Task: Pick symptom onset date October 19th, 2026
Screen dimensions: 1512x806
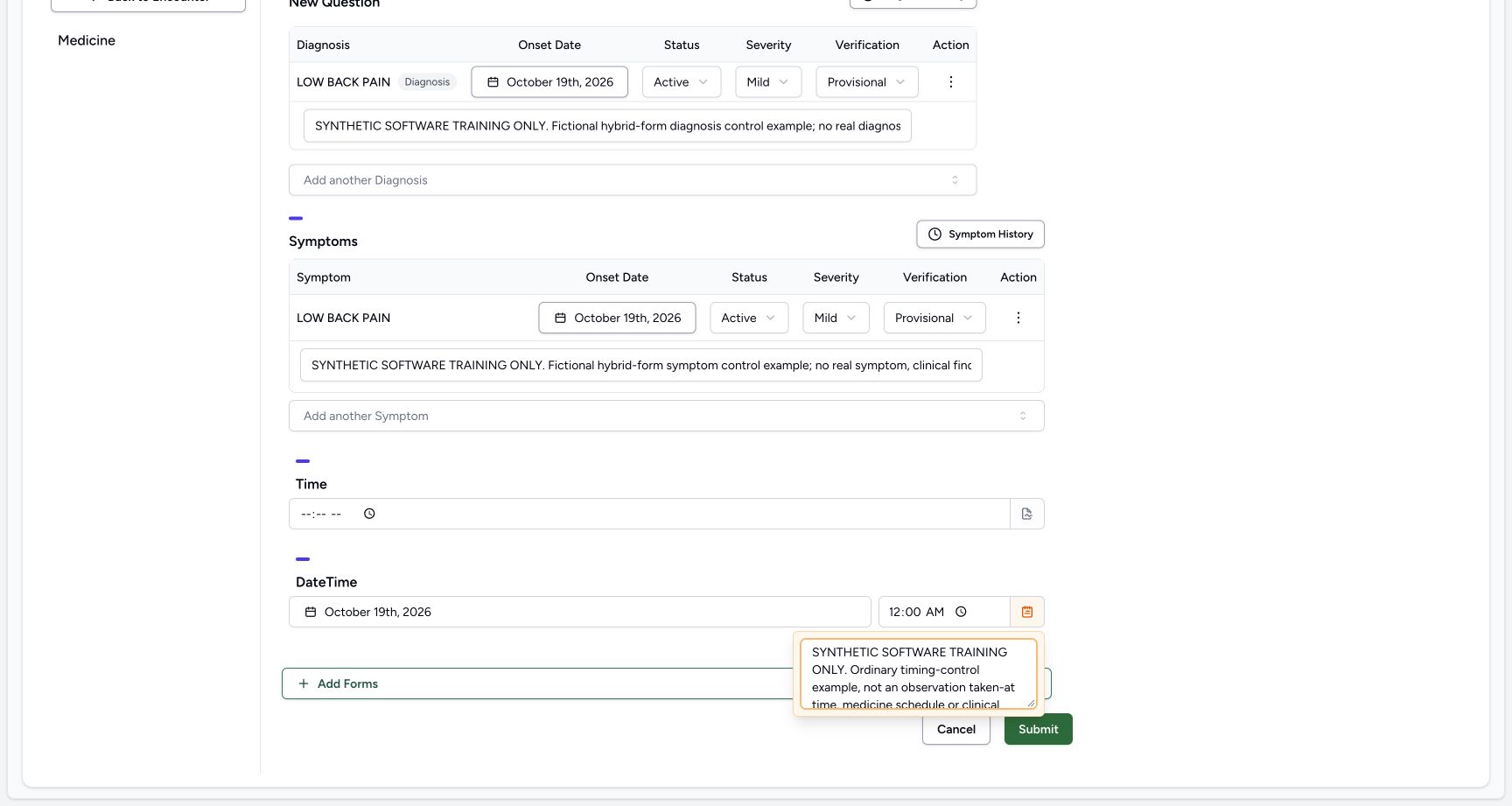Action: pyautogui.click(x=617, y=318)
